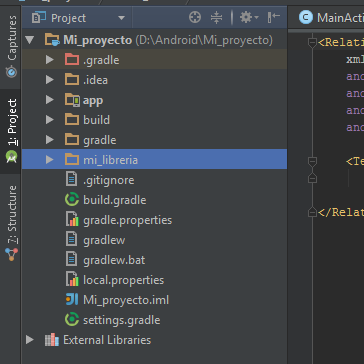Click the app module icon
Viewport: 364px width, 364px height.
[72, 100]
